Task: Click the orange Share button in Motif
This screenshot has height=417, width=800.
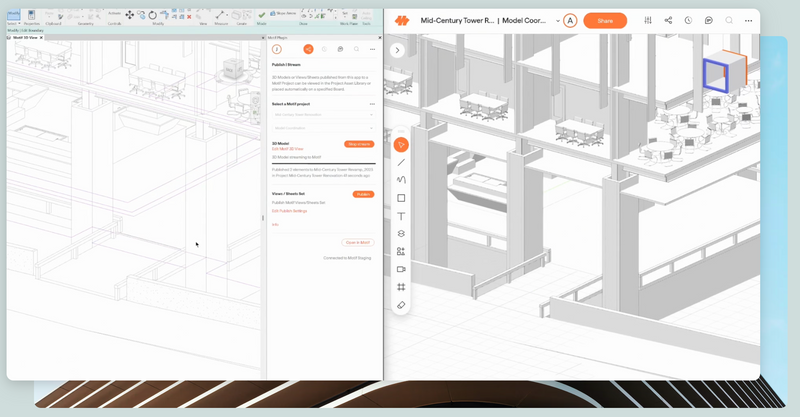Action: click(605, 20)
